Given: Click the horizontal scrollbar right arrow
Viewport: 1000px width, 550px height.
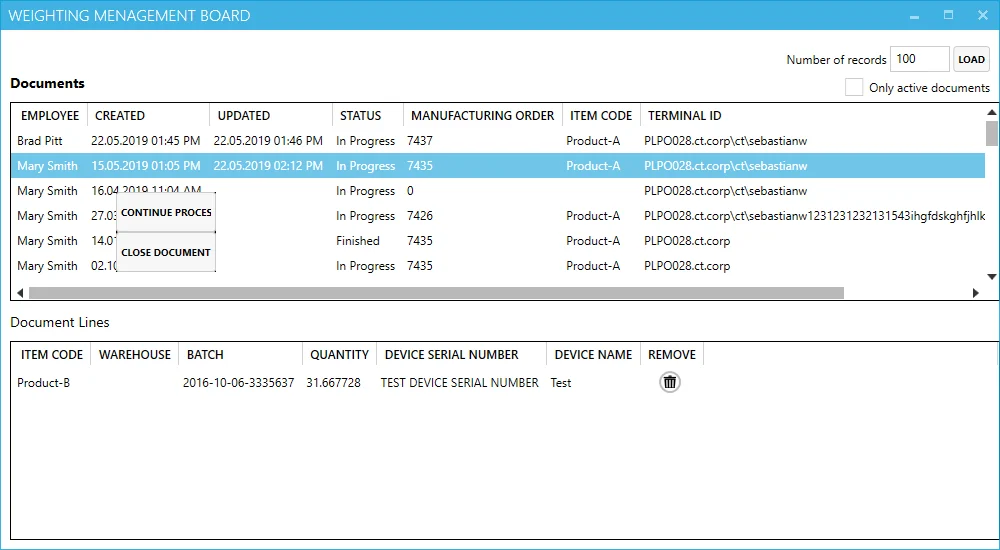Looking at the screenshot, I should coord(976,293).
